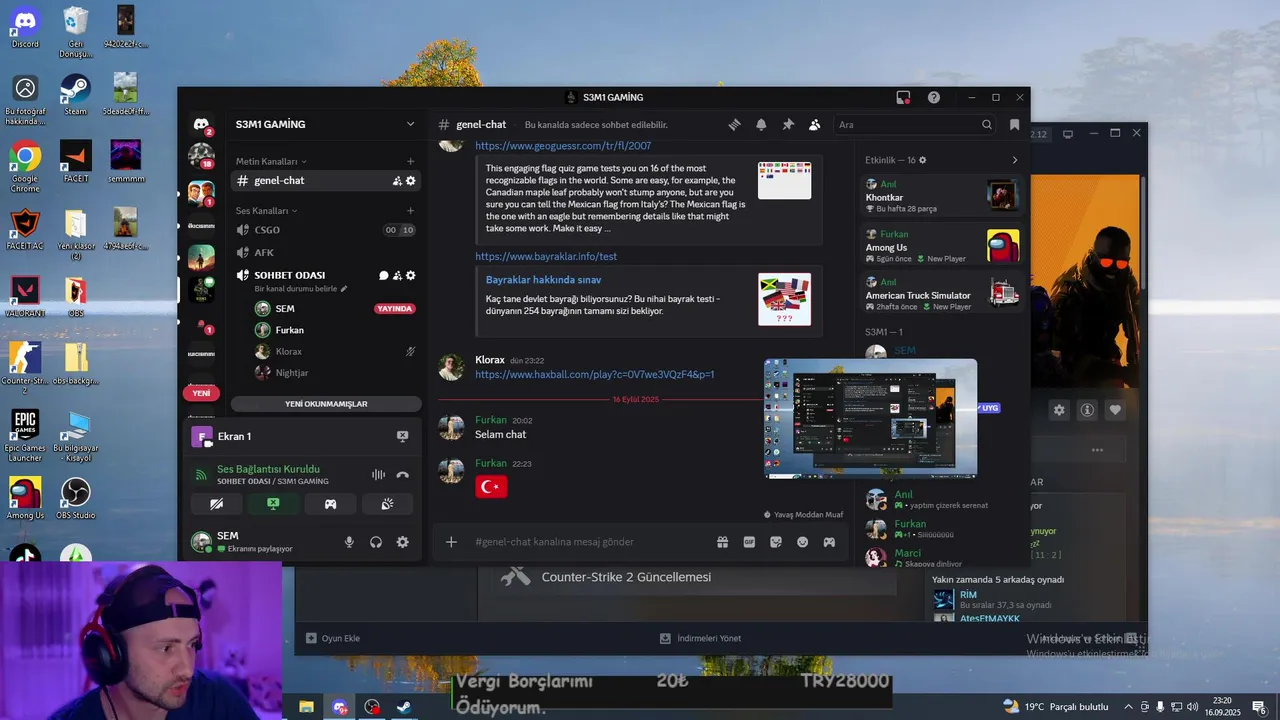
Task: Open İndirmeleri Yönet in Steam window
Action: [x=701, y=638]
